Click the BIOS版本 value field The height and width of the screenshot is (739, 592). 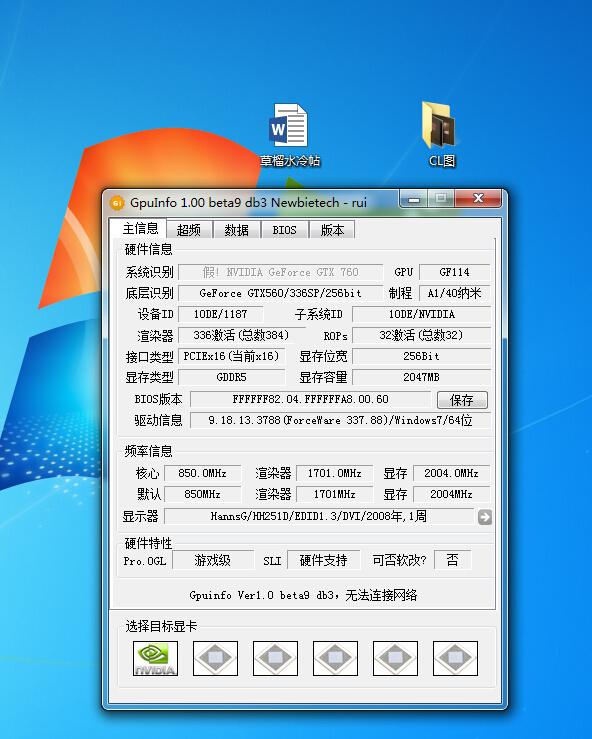[x=310, y=400]
